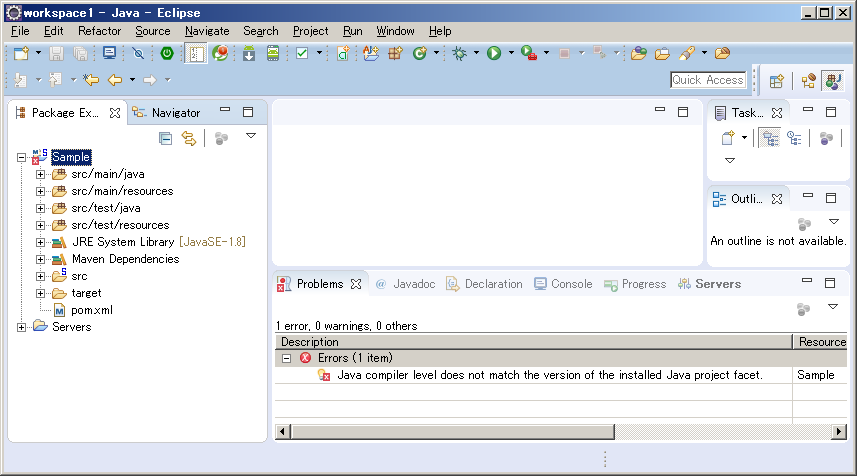
Task: Click the Back navigation arrow icon
Action: pyautogui.click(x=115, y=80)
